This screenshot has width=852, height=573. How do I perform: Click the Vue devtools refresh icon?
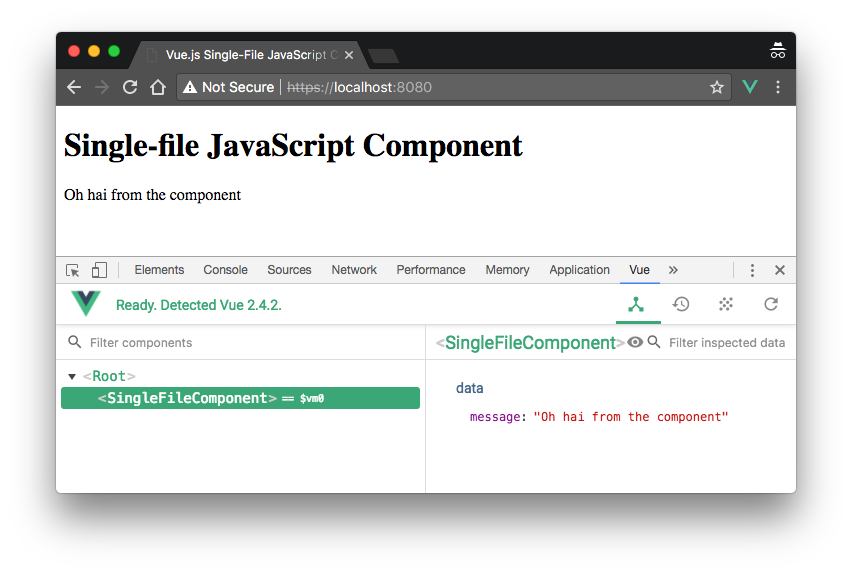click(x=771, y=304)
